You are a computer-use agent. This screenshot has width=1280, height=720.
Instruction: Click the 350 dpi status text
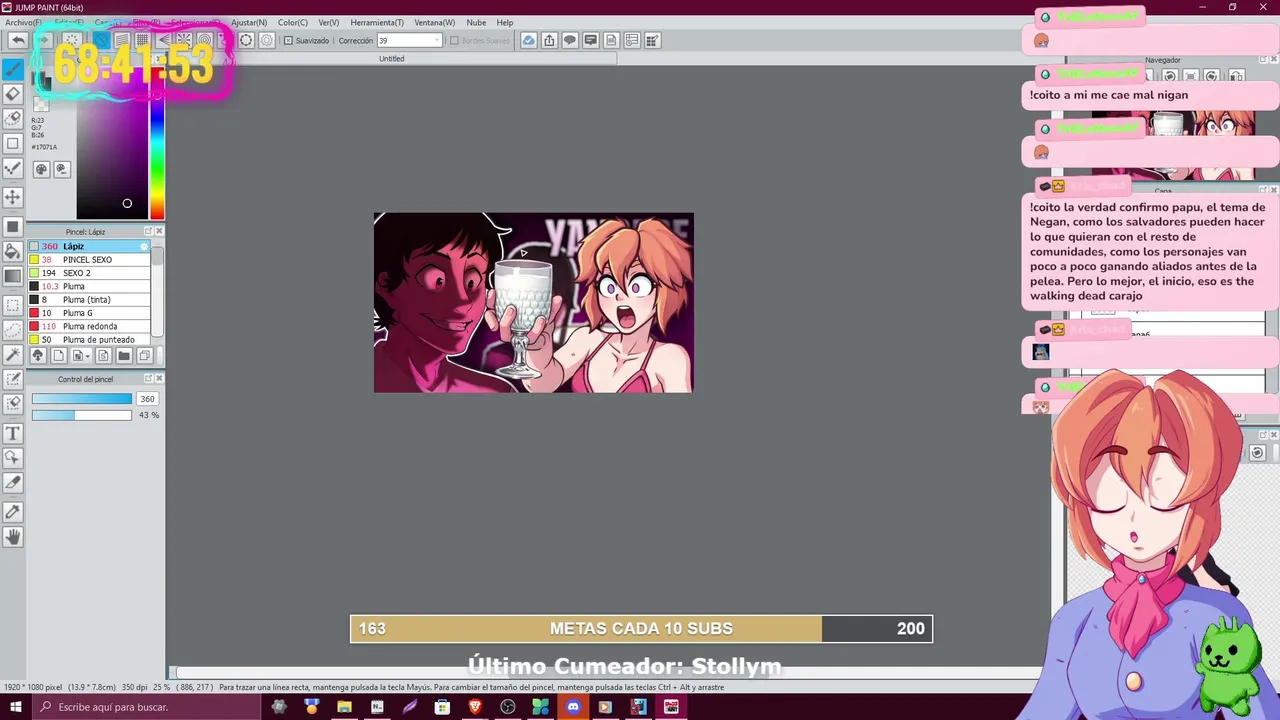click(x=134, y=687)
